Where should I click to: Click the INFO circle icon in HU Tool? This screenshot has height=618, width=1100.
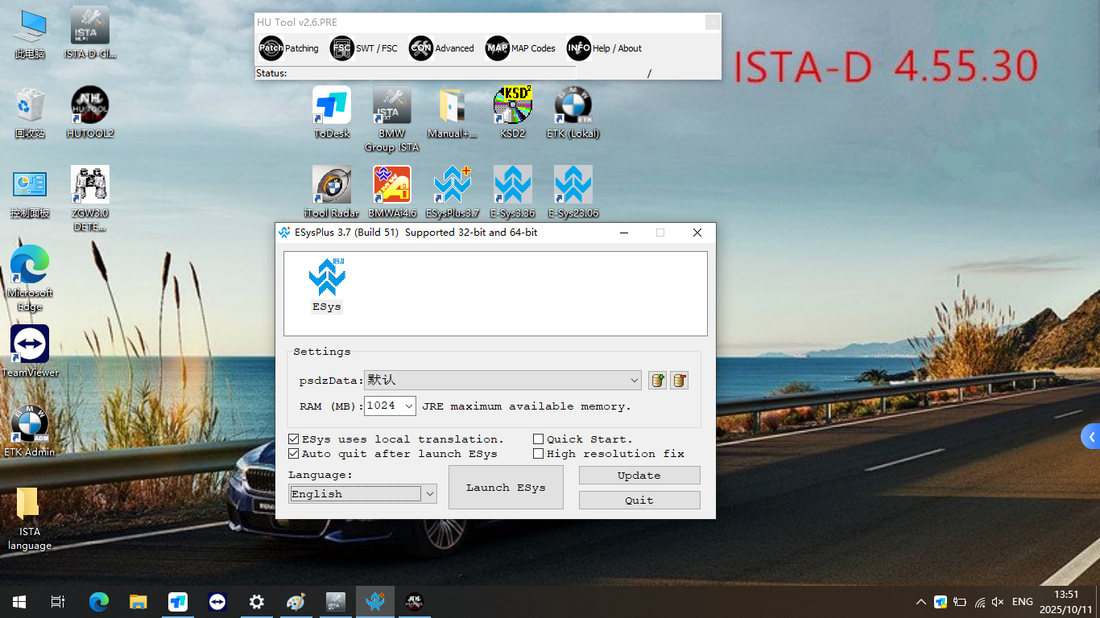(x=578, y=47)
